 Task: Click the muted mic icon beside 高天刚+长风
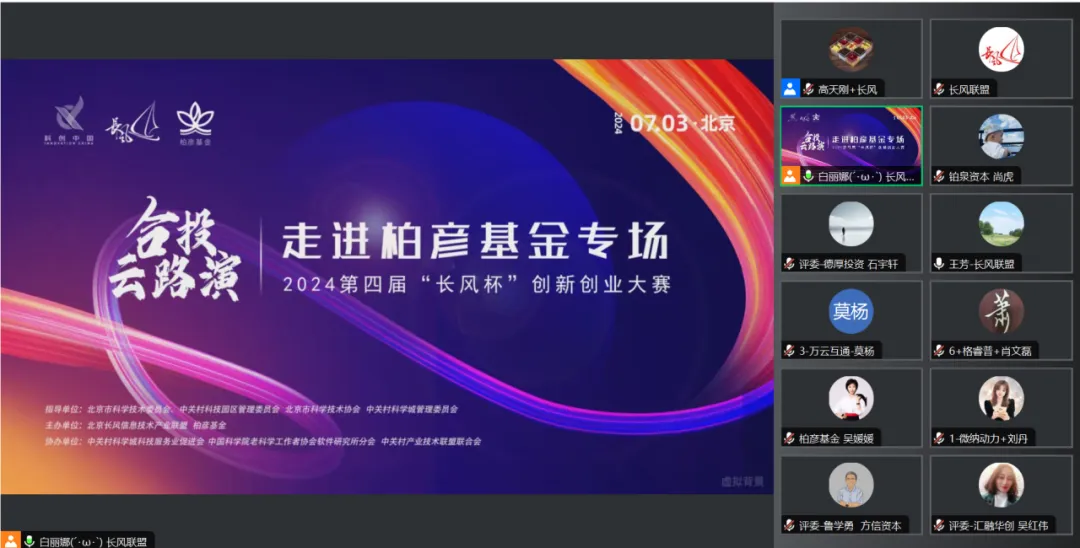click(808, 89)
